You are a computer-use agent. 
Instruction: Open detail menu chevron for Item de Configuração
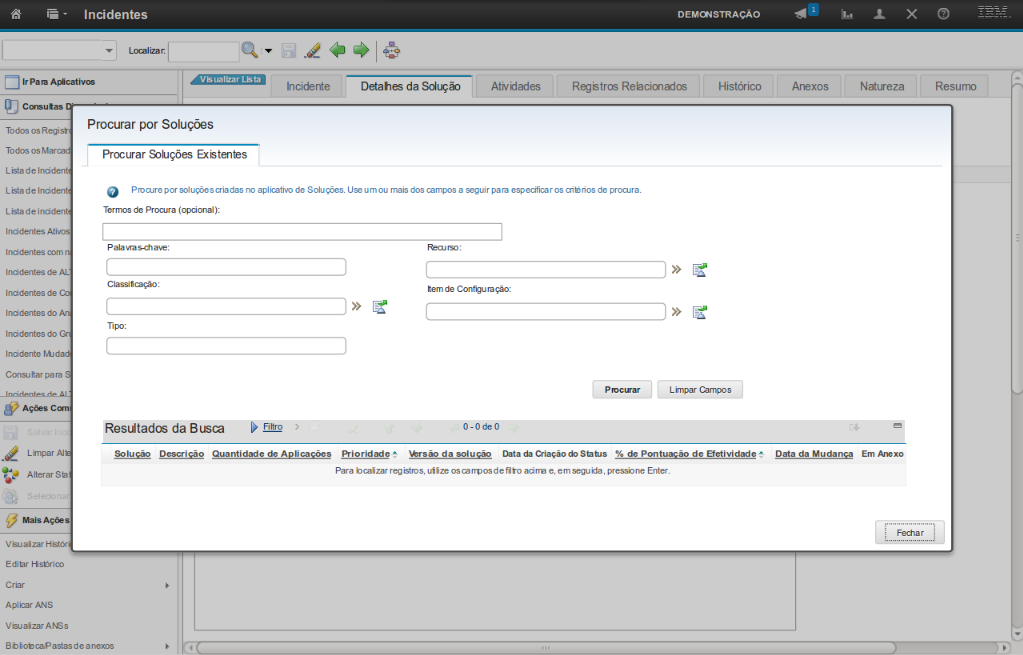click(676, 312)
